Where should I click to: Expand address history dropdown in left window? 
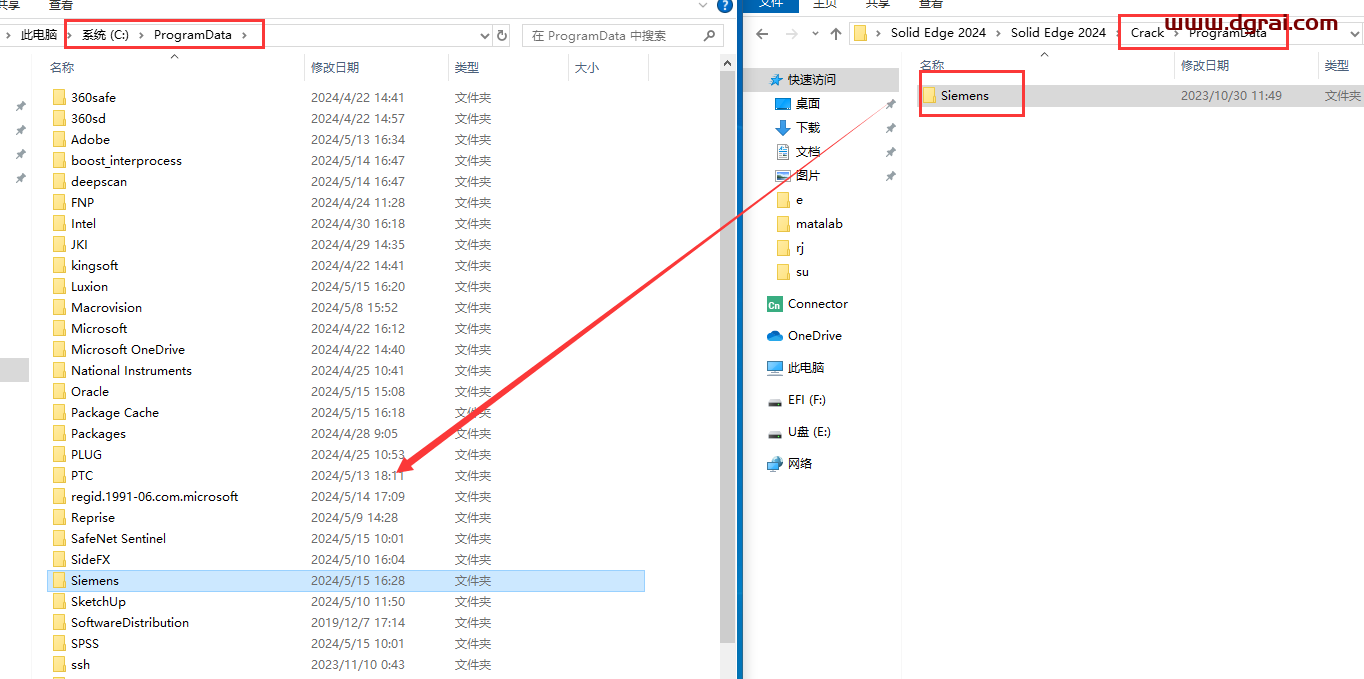[x=485, y=35]
